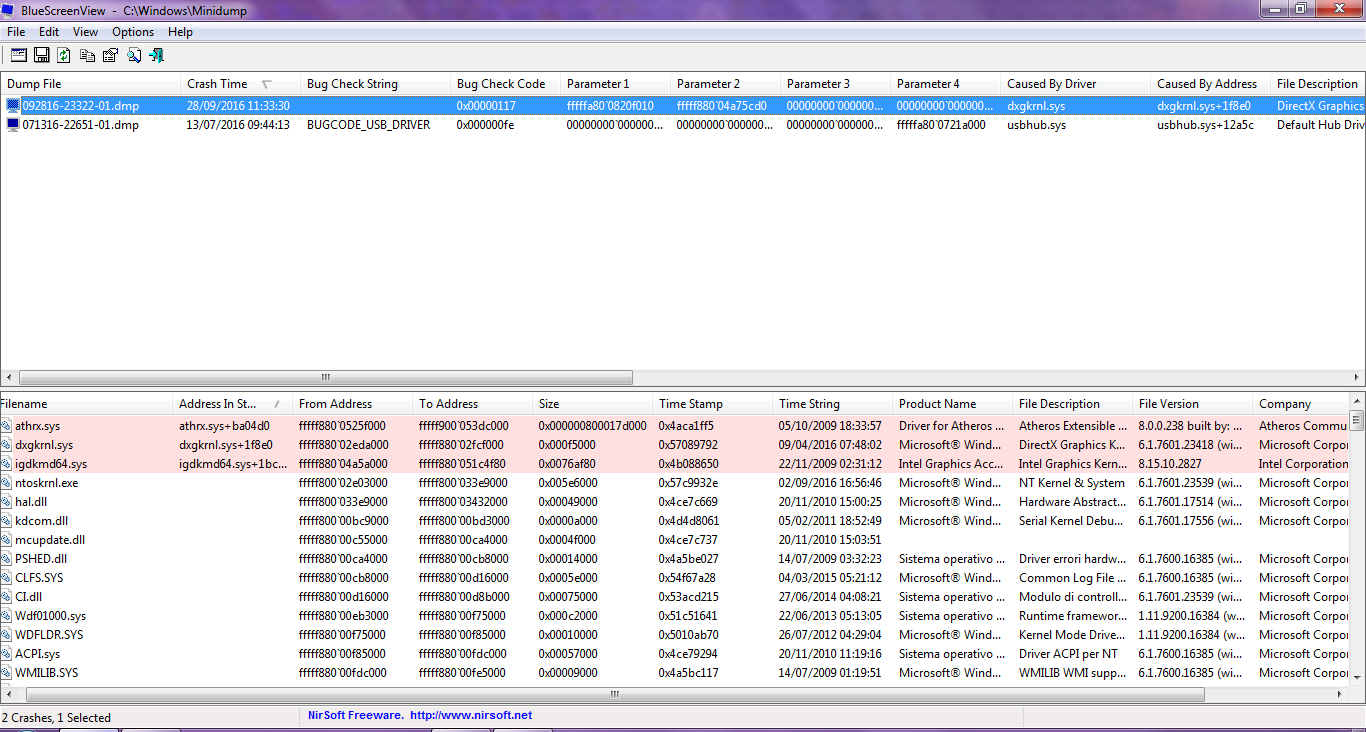1366x732 pixels.
Task: Open the View menu
Action: pyautogui.click(x=85, y=32)
